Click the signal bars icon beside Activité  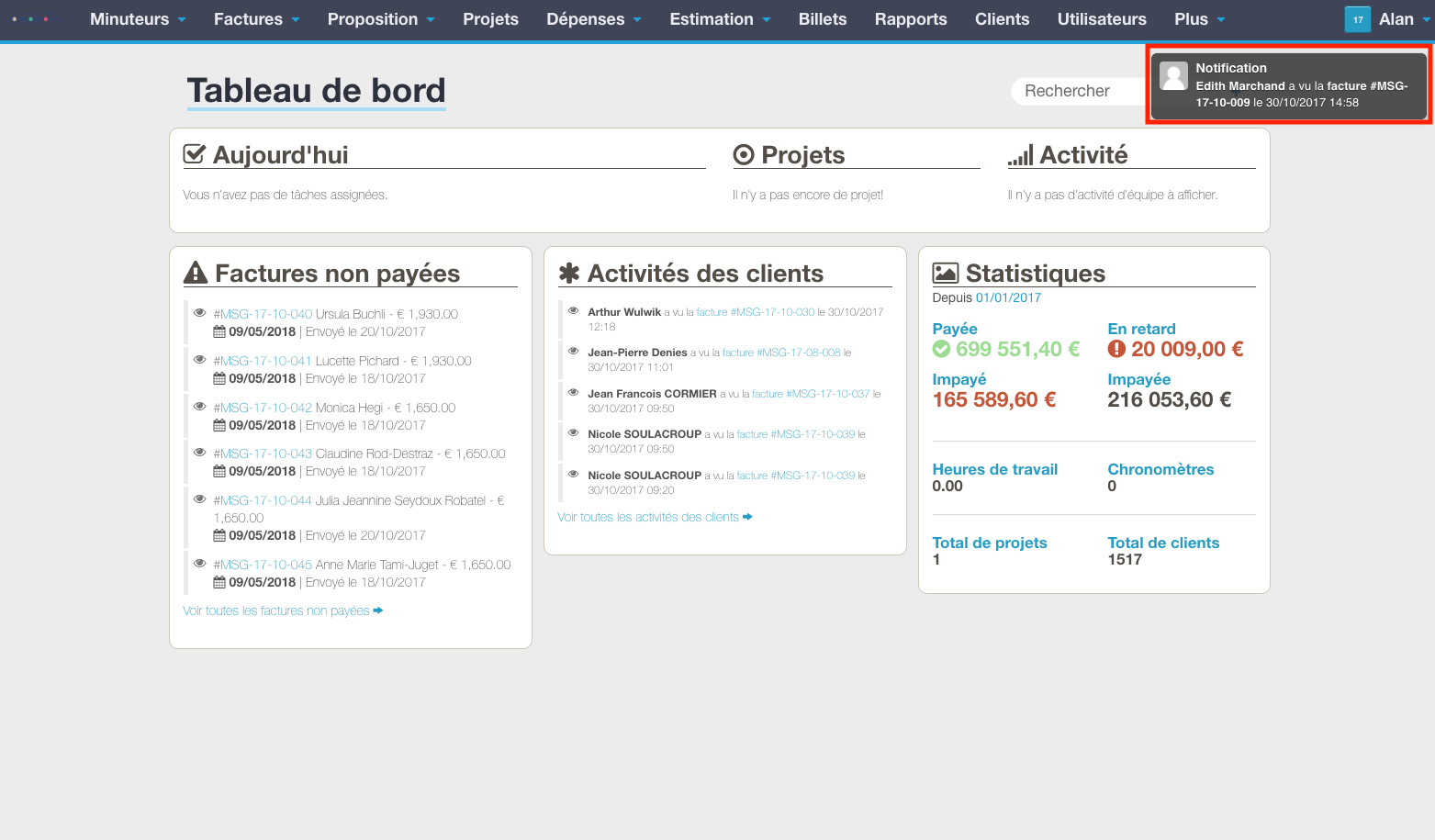pyautogui.click(x=1020, y=155)
